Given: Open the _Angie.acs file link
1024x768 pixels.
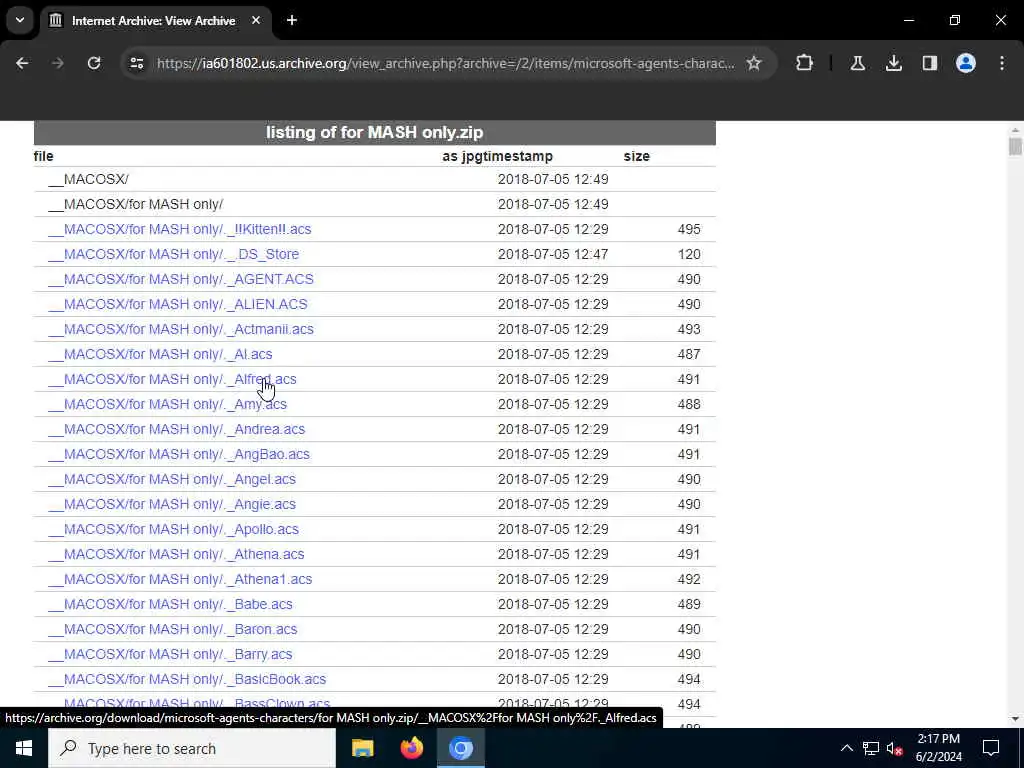Looking at the screenshot, I should pos(172,504).
